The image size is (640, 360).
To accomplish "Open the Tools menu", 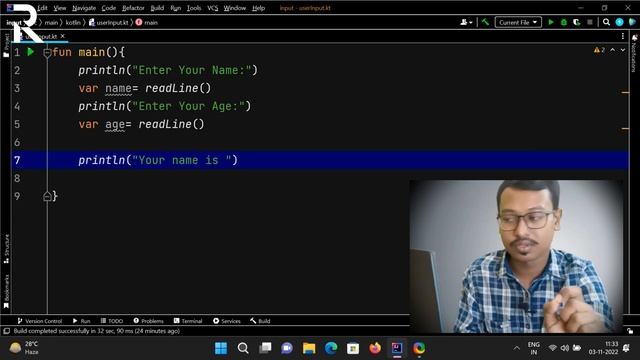I will (194, 8).
